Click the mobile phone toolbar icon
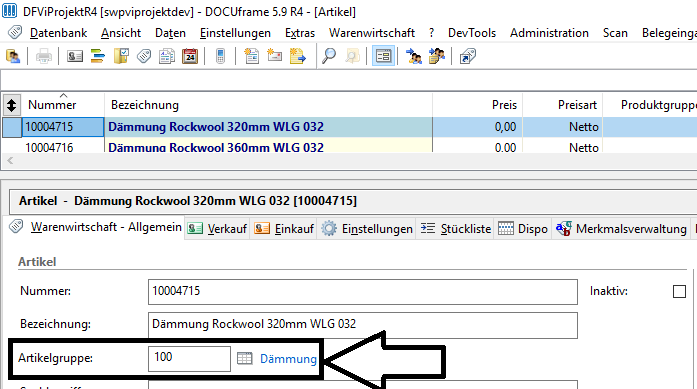This screenshot has width=697, height=389. pos(220,56)
